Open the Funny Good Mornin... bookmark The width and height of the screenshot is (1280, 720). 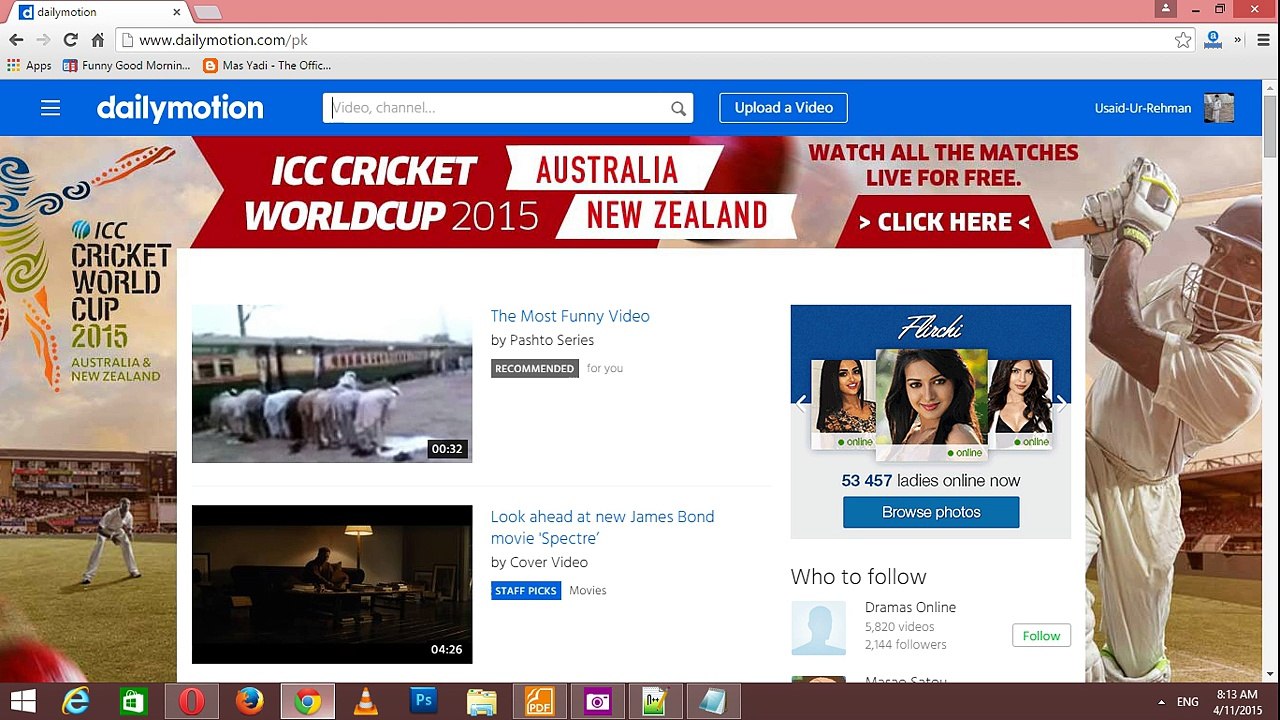tap(126, 65)
